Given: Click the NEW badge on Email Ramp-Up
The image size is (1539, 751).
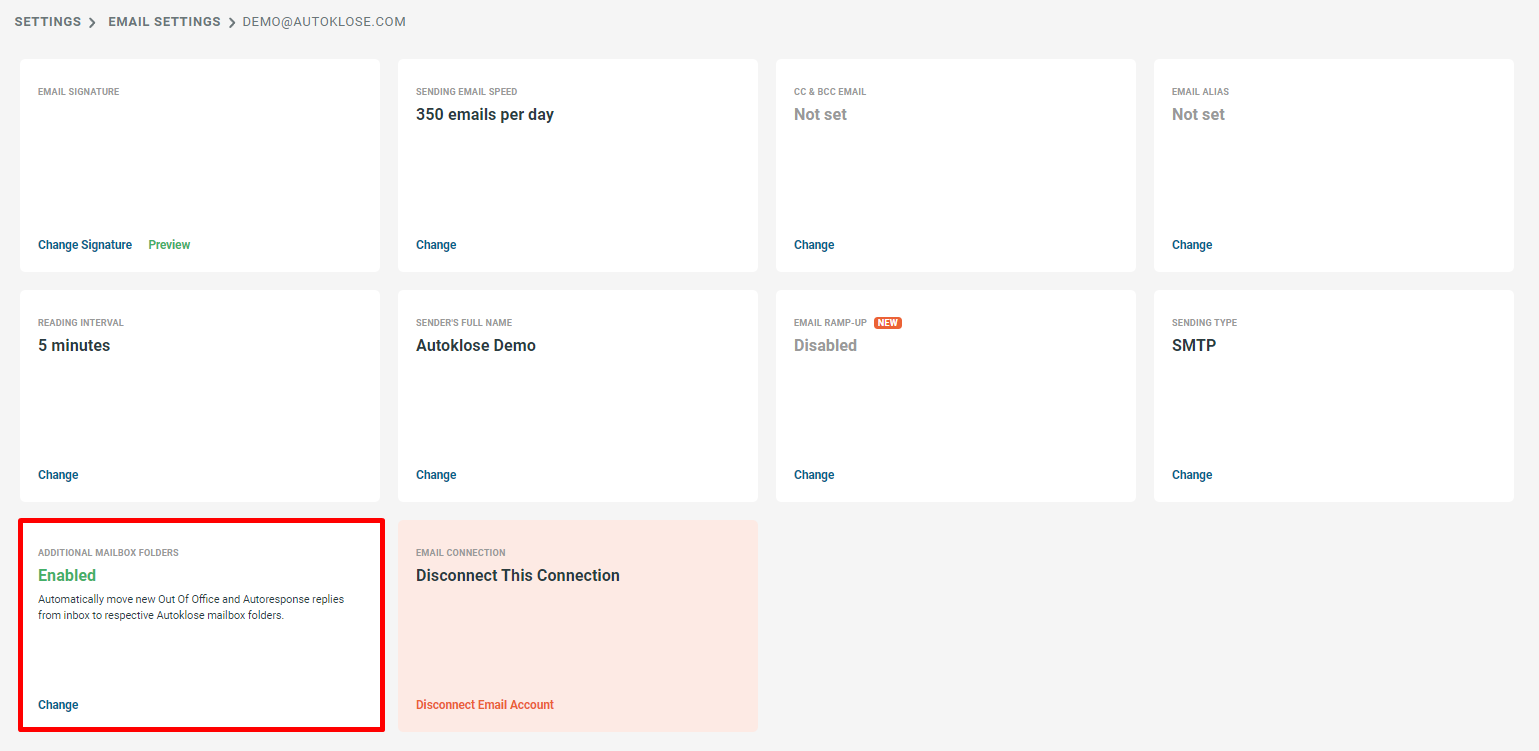Looking at the screenshot, I should 888,323.
